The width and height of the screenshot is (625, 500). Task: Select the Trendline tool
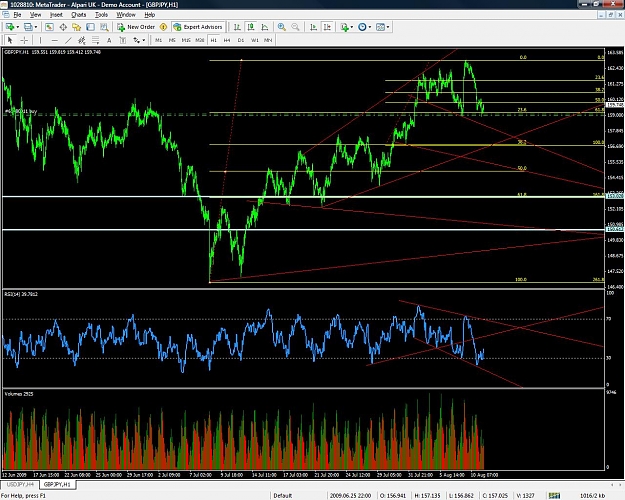coord(68,40)
